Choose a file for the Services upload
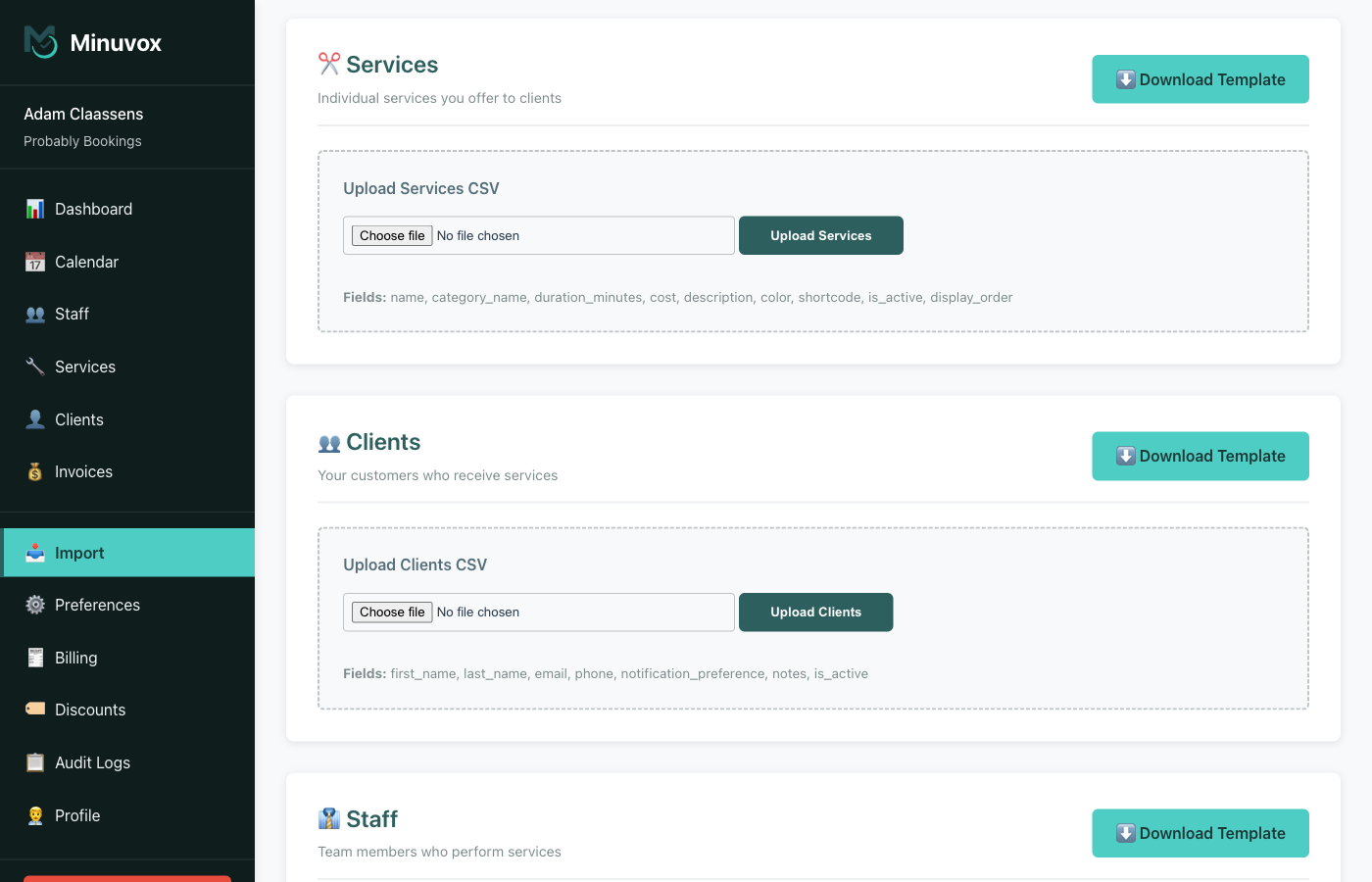Viewport: 1372px width, 882px height. (x=391, y=235)
